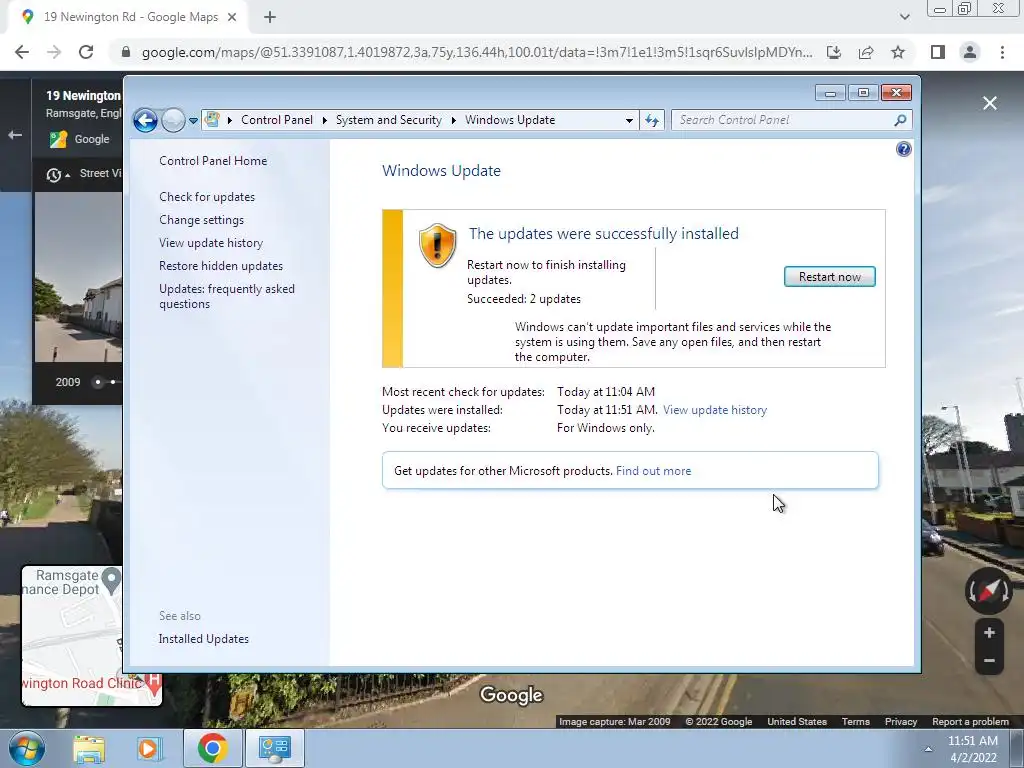Open Updates: frequently asked questions
Image resolution: width=1024 pixels, height=768 pixels.
[x=227, y=296]
